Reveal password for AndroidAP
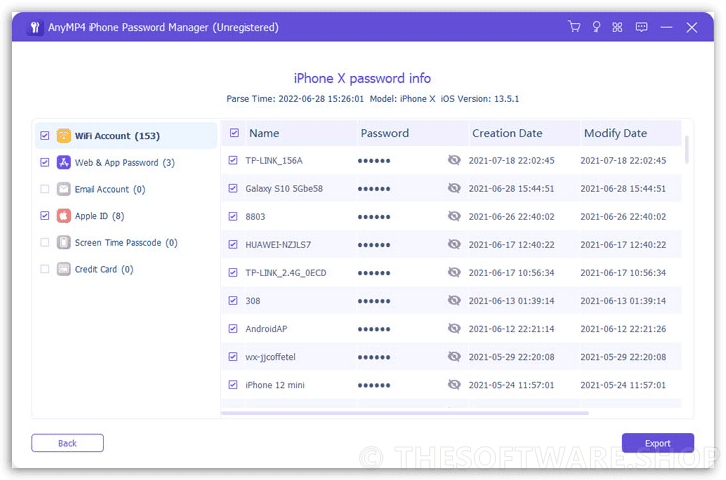The height and width of the screenshot is (480, 726). (x=454, y=328)
